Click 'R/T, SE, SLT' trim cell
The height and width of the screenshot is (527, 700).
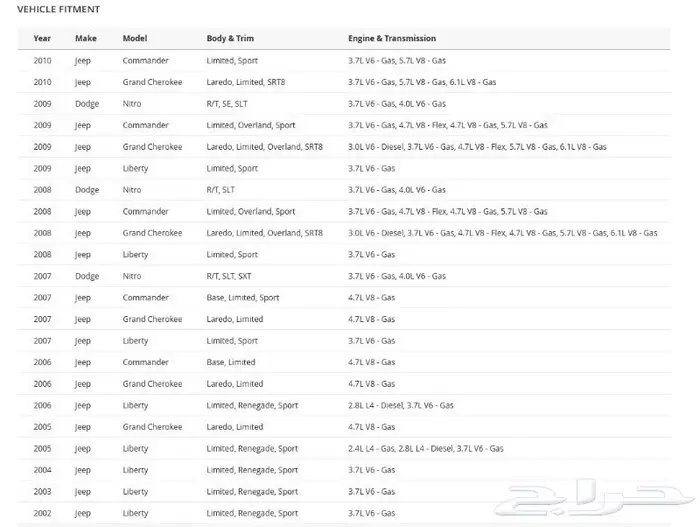[x=227, y=104]
